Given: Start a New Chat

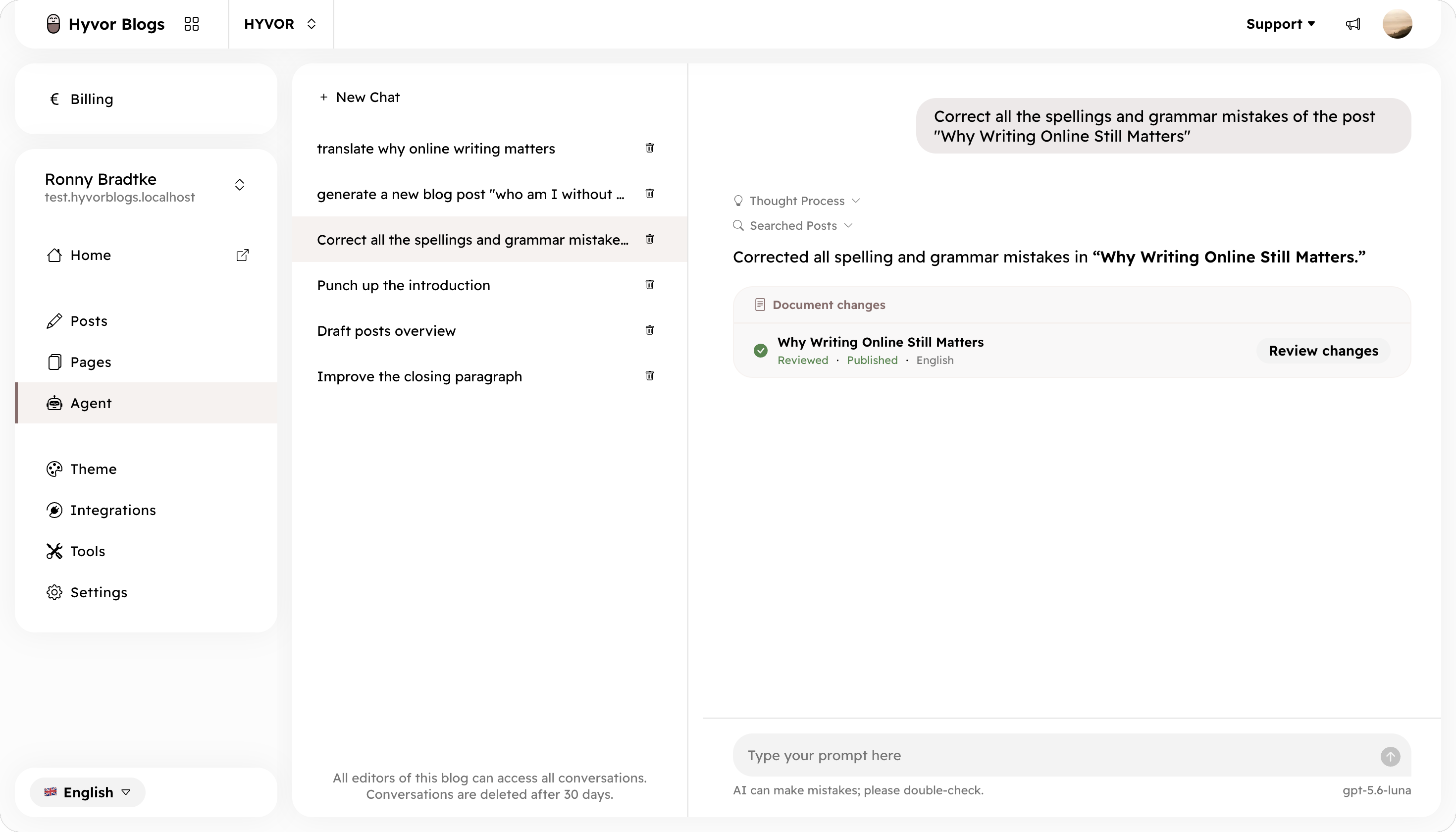Looking at the screenshot, I should click(360, 97).
